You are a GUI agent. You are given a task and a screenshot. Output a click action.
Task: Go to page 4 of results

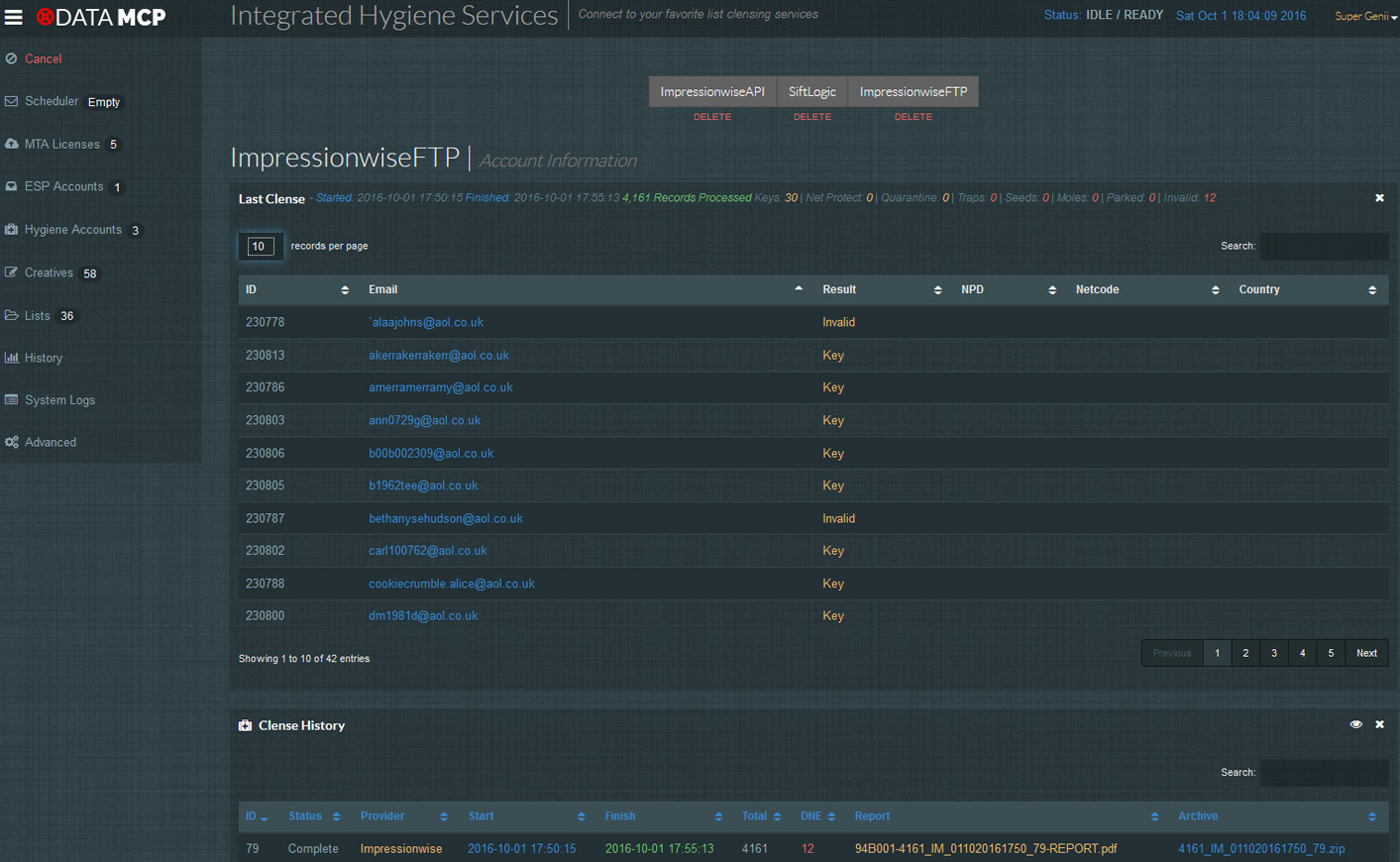1303,653
